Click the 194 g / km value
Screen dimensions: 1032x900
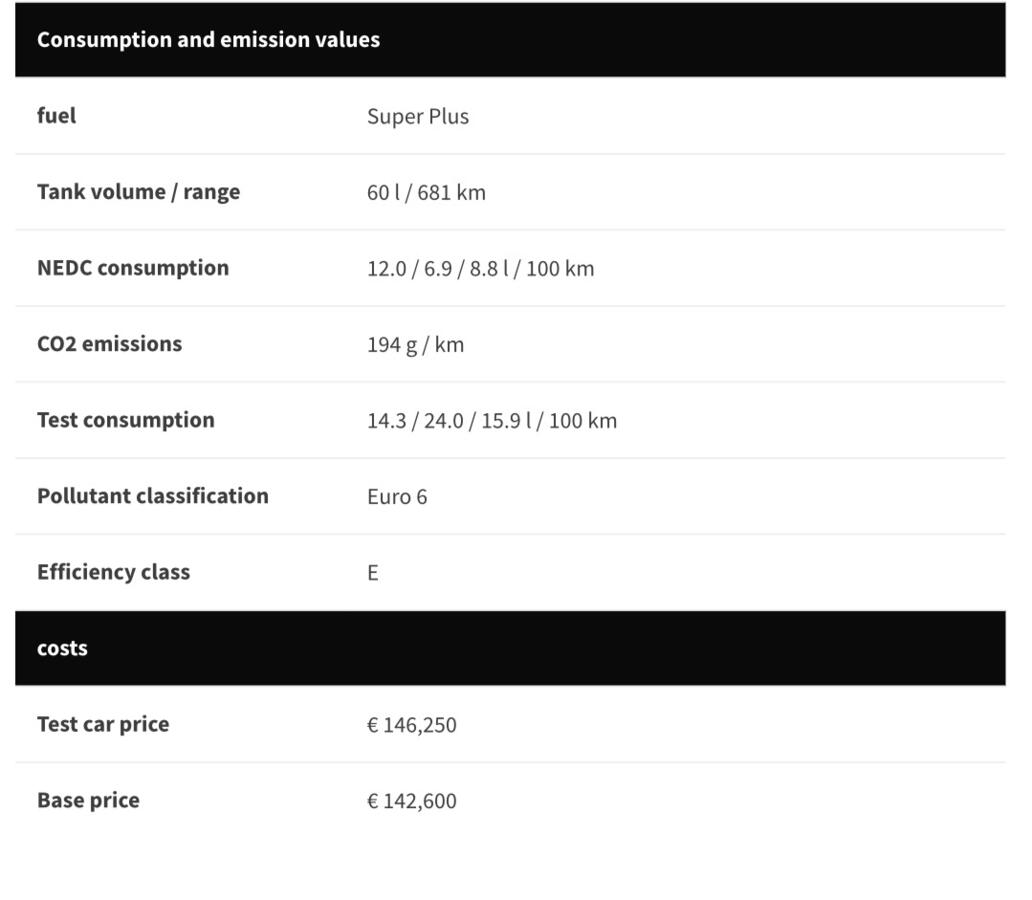pos(415,344)
